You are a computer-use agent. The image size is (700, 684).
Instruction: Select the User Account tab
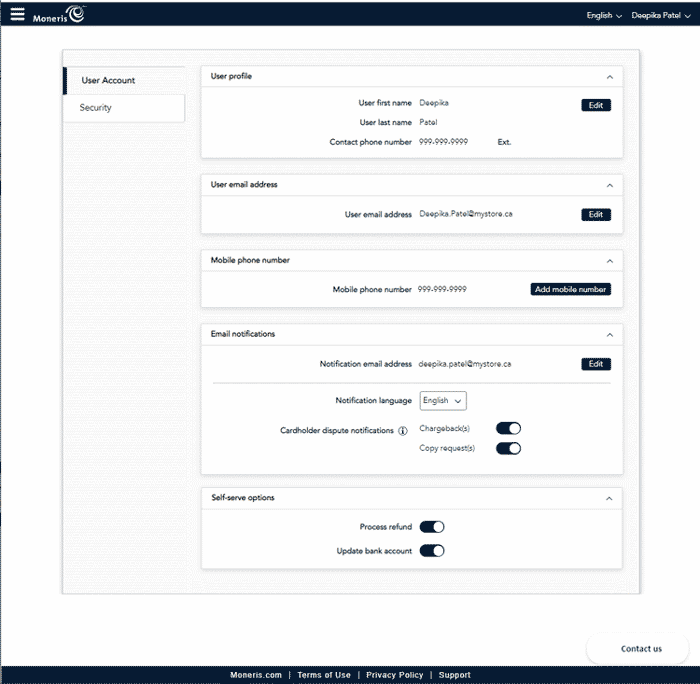(x=124, y=80)
